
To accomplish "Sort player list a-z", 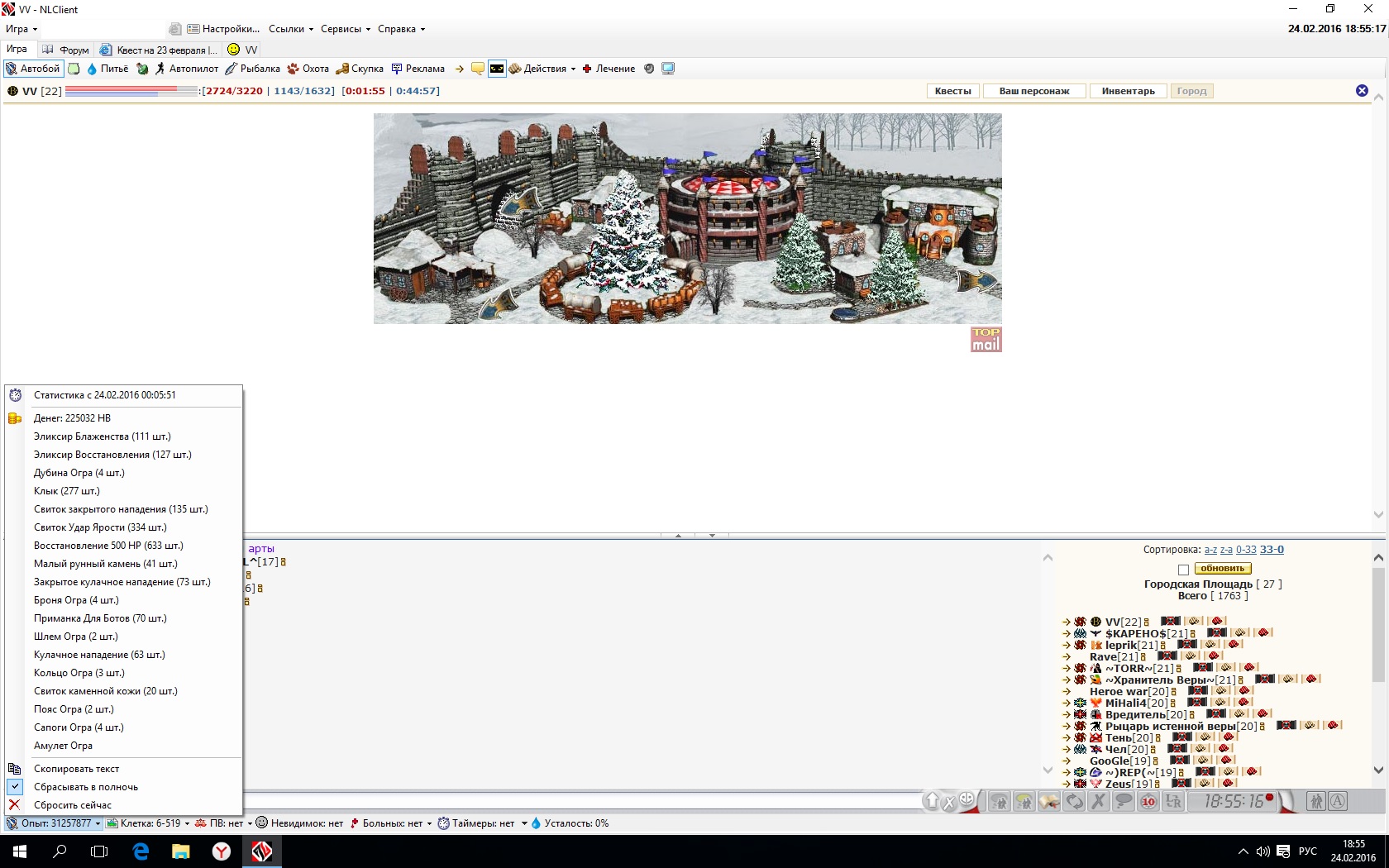I will click(1210, 550).
